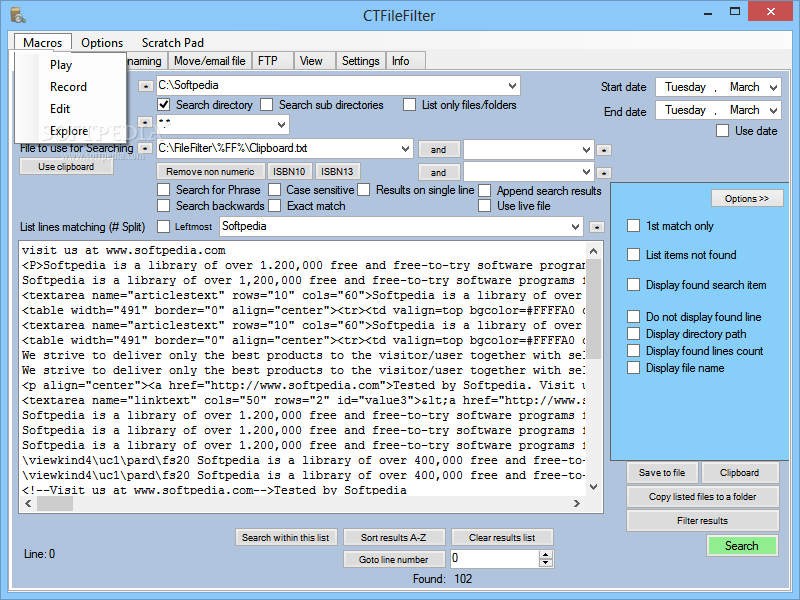Click the CTFileFilter app icon in title bar

(17, 15)
